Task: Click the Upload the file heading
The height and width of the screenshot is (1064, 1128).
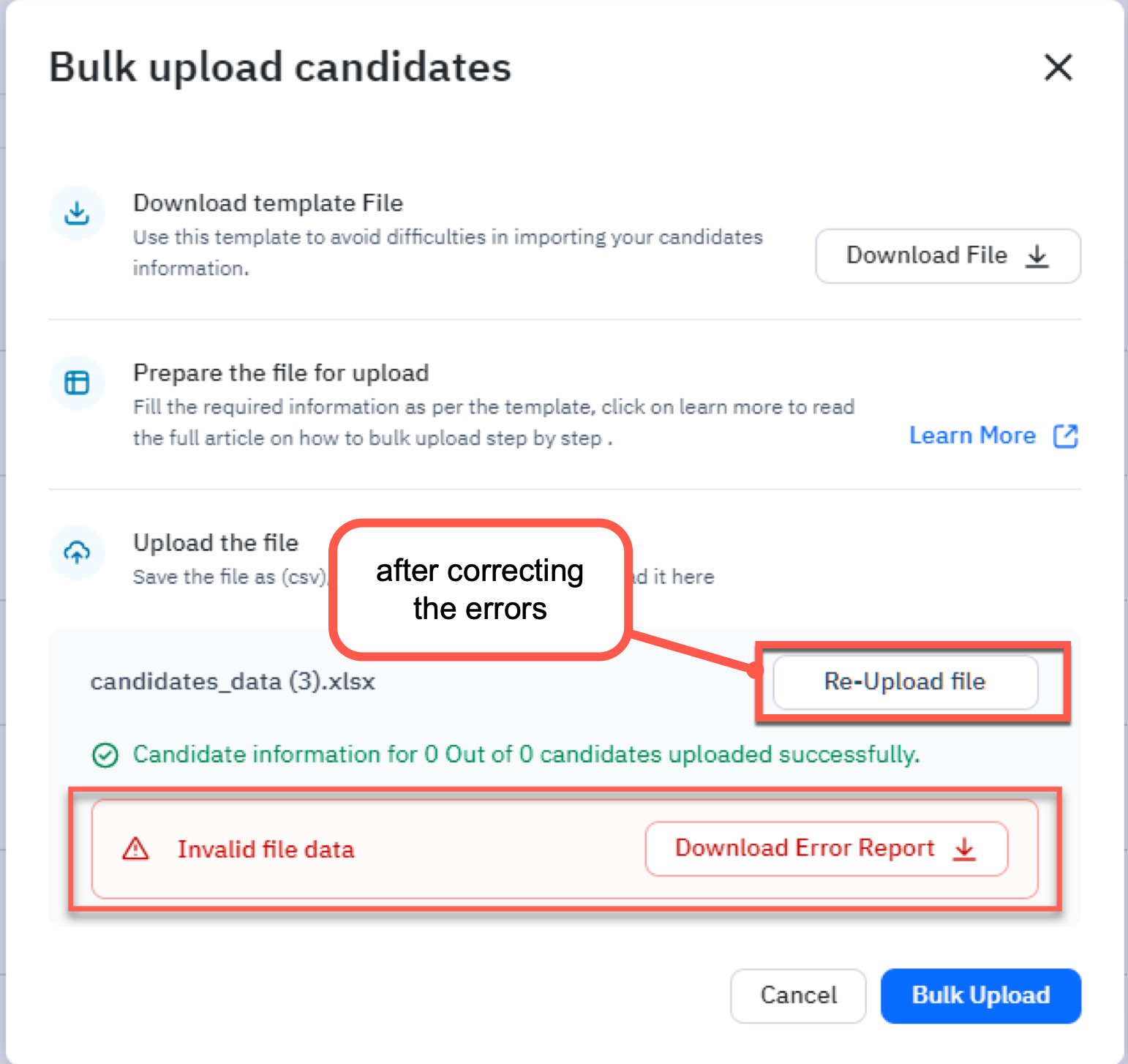Action: click(x=216, y=542)
